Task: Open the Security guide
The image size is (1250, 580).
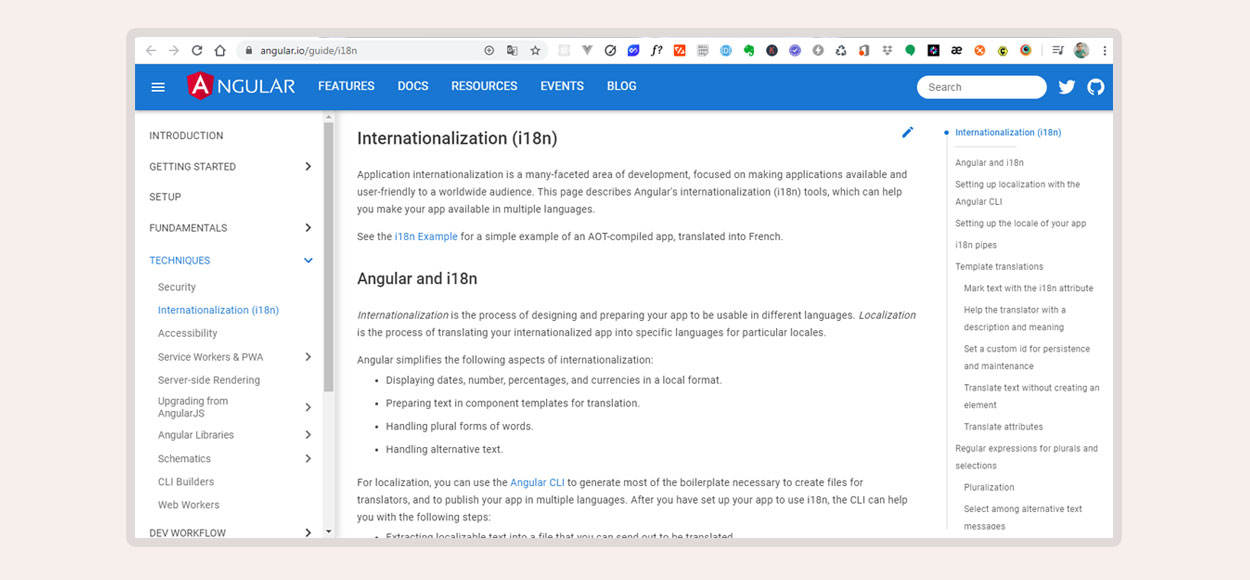Action: click(177, 287)
